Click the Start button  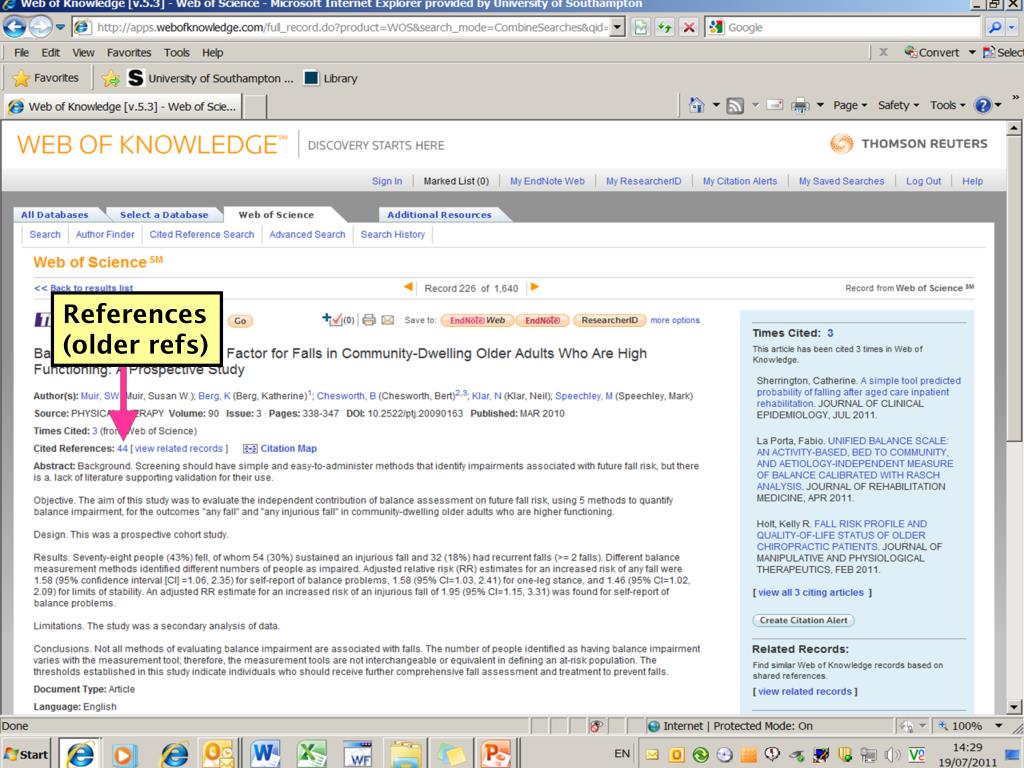[x=26, y=754]
